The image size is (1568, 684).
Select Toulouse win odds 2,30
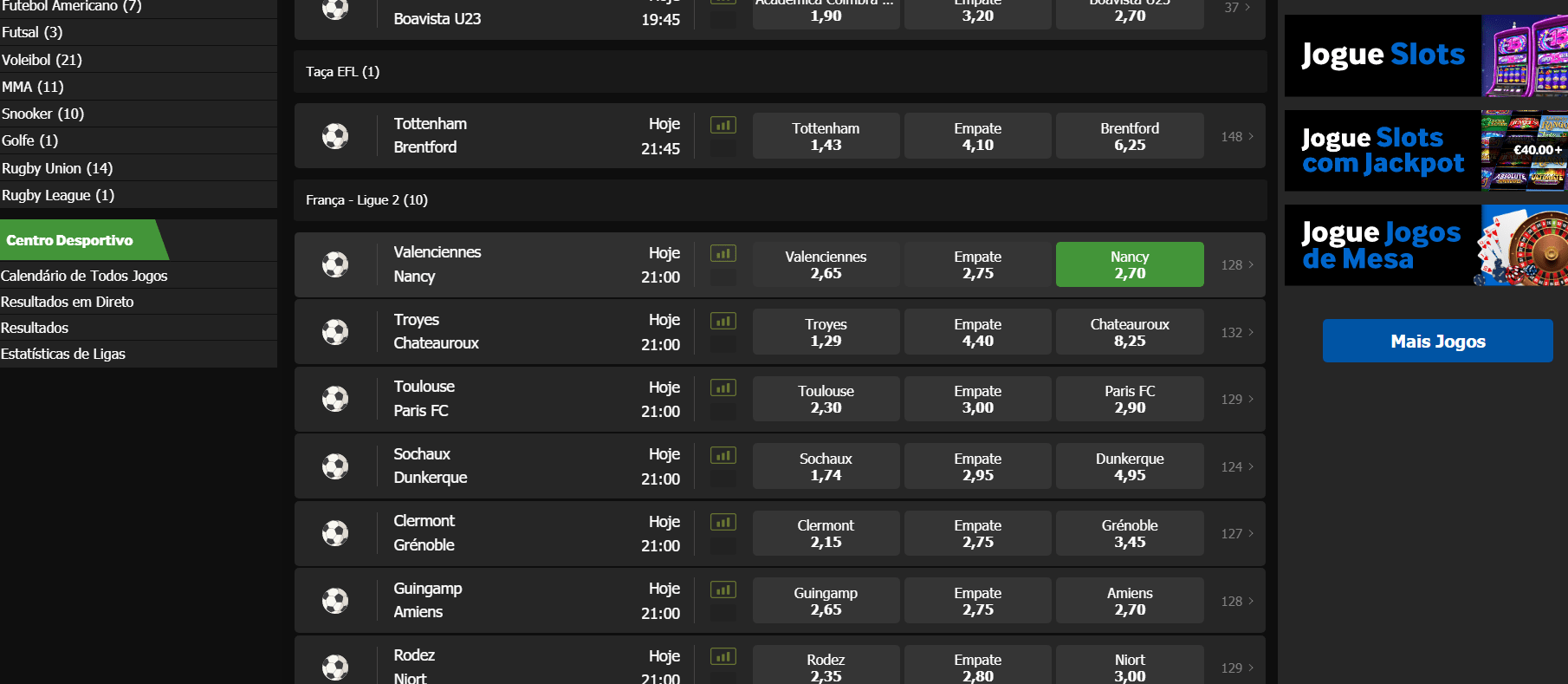tap(826, 399)
